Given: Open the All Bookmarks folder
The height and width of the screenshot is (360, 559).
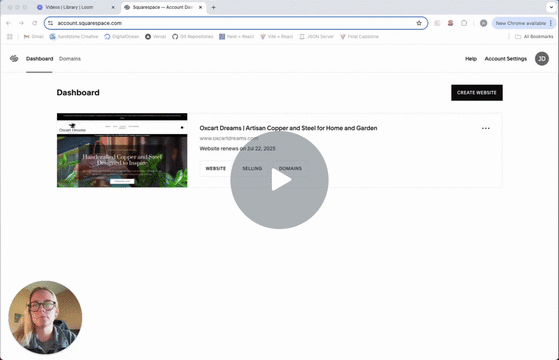Looking at the screenshot, I should [534, 37].
